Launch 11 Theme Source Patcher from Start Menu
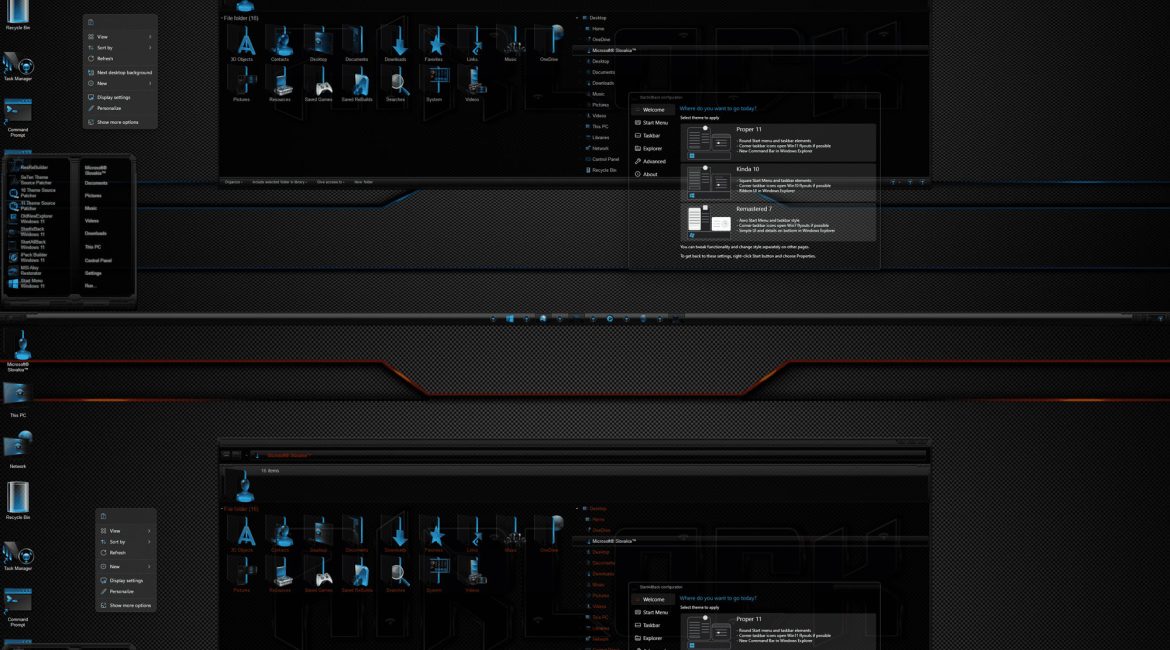1170x650 pixels. 35,205
